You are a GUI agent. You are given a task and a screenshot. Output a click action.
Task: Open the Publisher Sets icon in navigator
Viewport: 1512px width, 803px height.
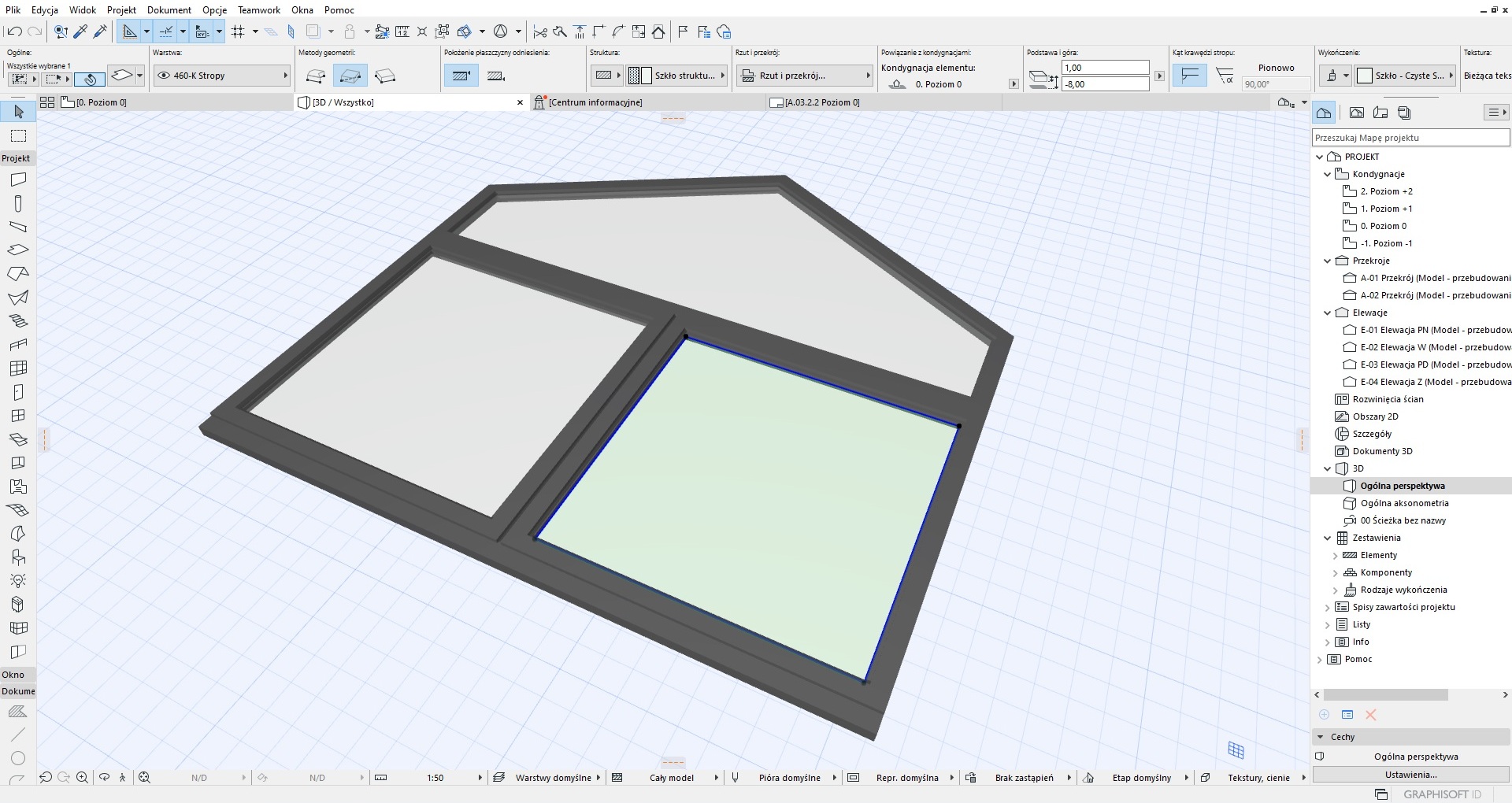[x=1404, y=113]
